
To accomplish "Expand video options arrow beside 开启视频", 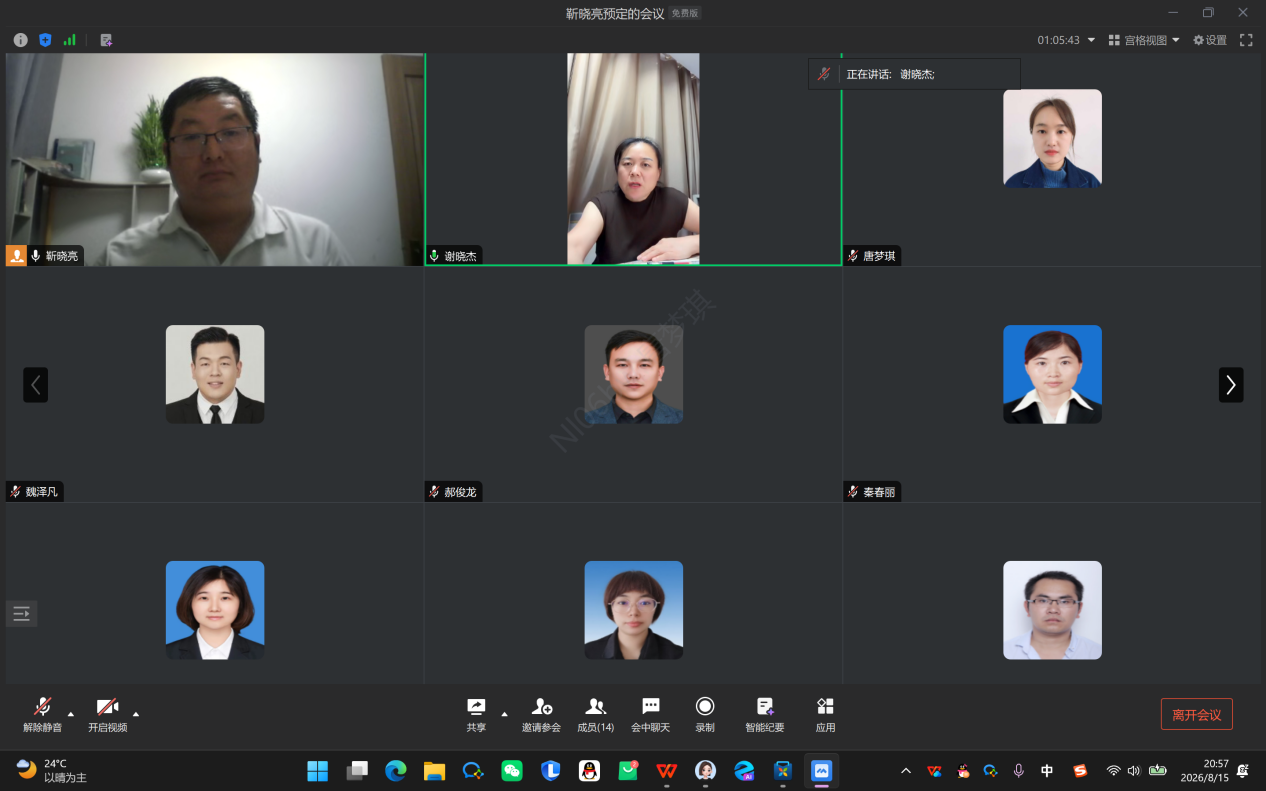I will click(136, 714).
